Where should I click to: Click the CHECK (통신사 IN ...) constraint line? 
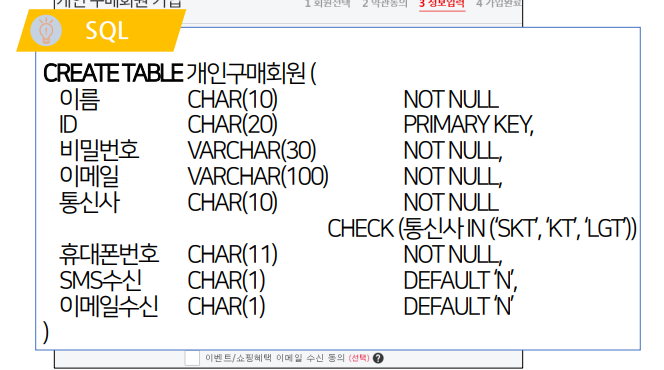click(482, 229)
